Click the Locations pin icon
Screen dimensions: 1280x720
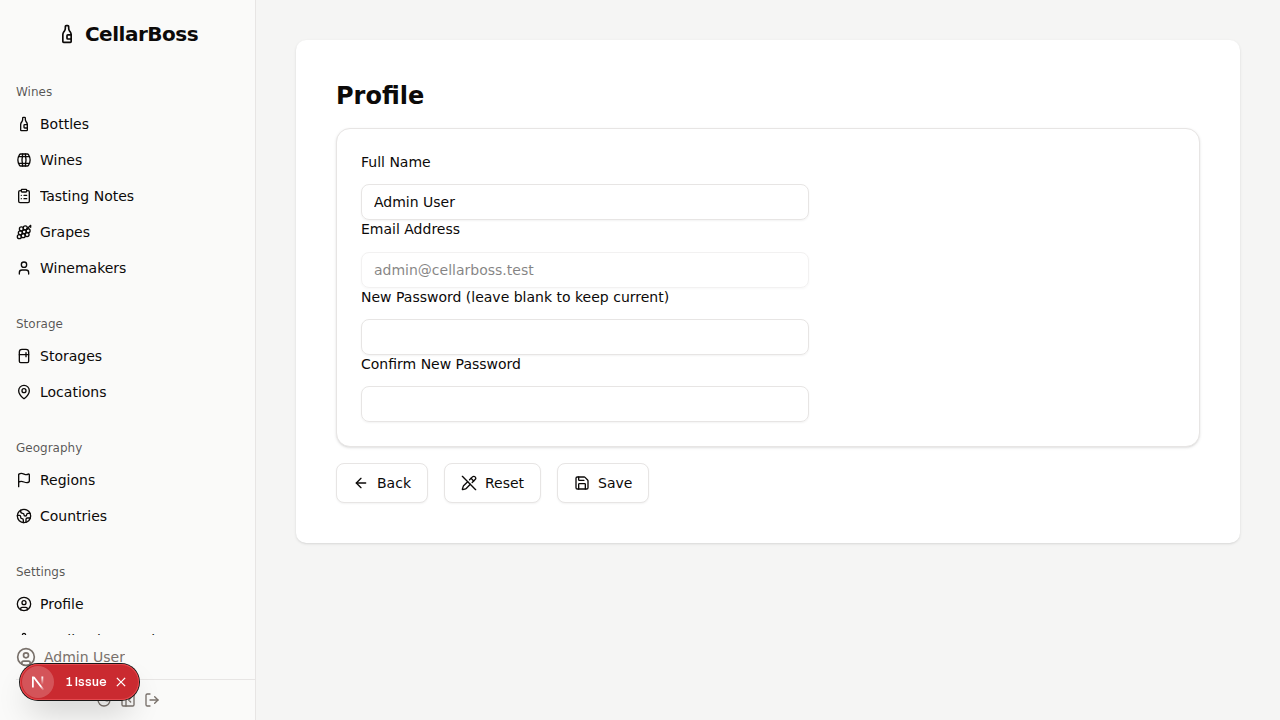click(24, 392)
